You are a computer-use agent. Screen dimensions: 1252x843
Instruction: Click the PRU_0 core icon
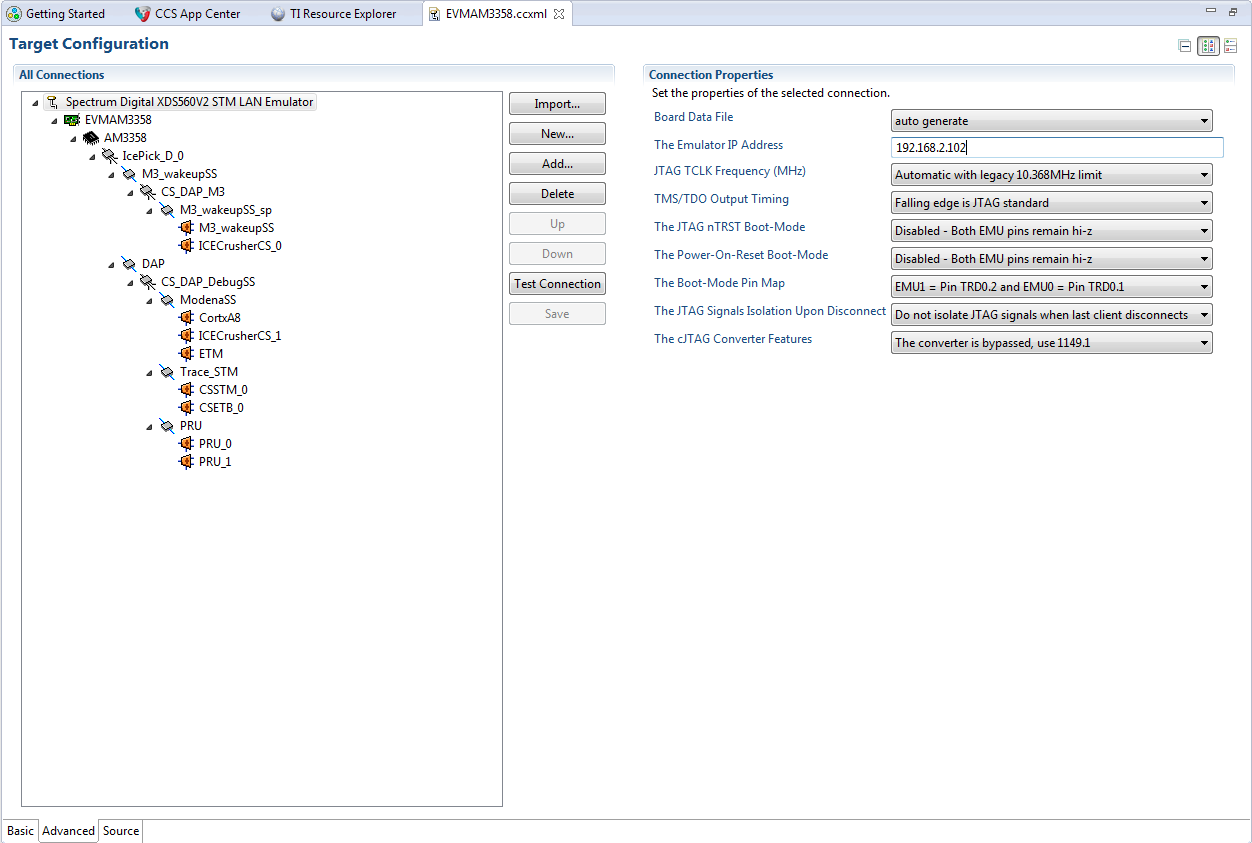click(186, 444)
